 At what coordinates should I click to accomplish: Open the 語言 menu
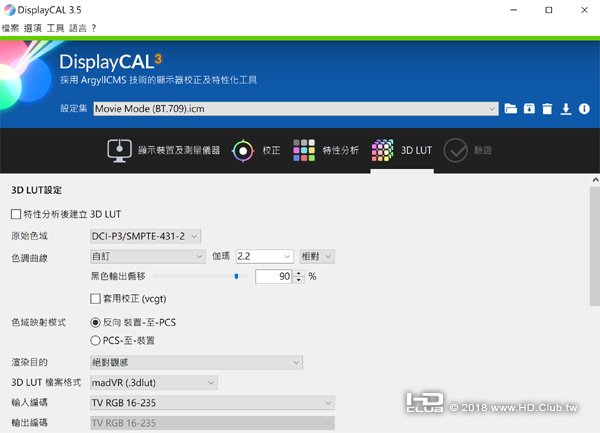78,28
